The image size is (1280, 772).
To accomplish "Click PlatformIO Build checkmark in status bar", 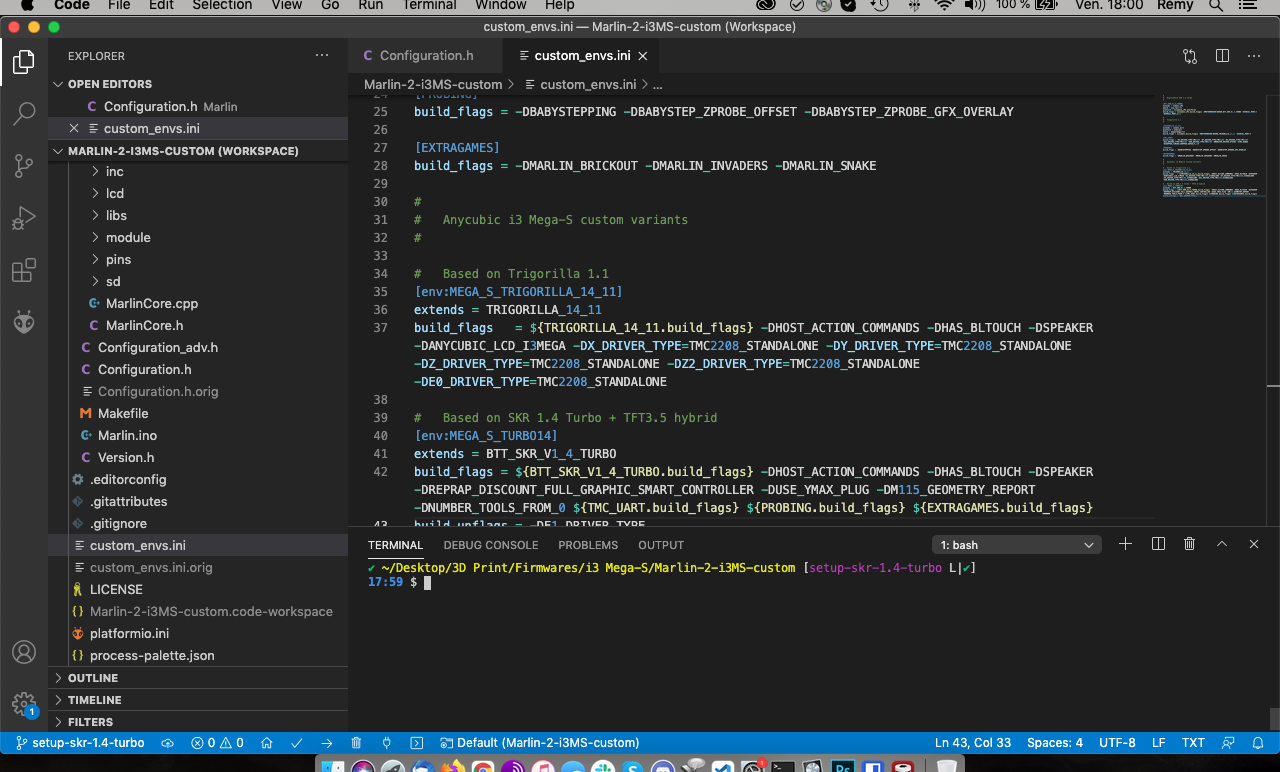I will tap(297, 743).
